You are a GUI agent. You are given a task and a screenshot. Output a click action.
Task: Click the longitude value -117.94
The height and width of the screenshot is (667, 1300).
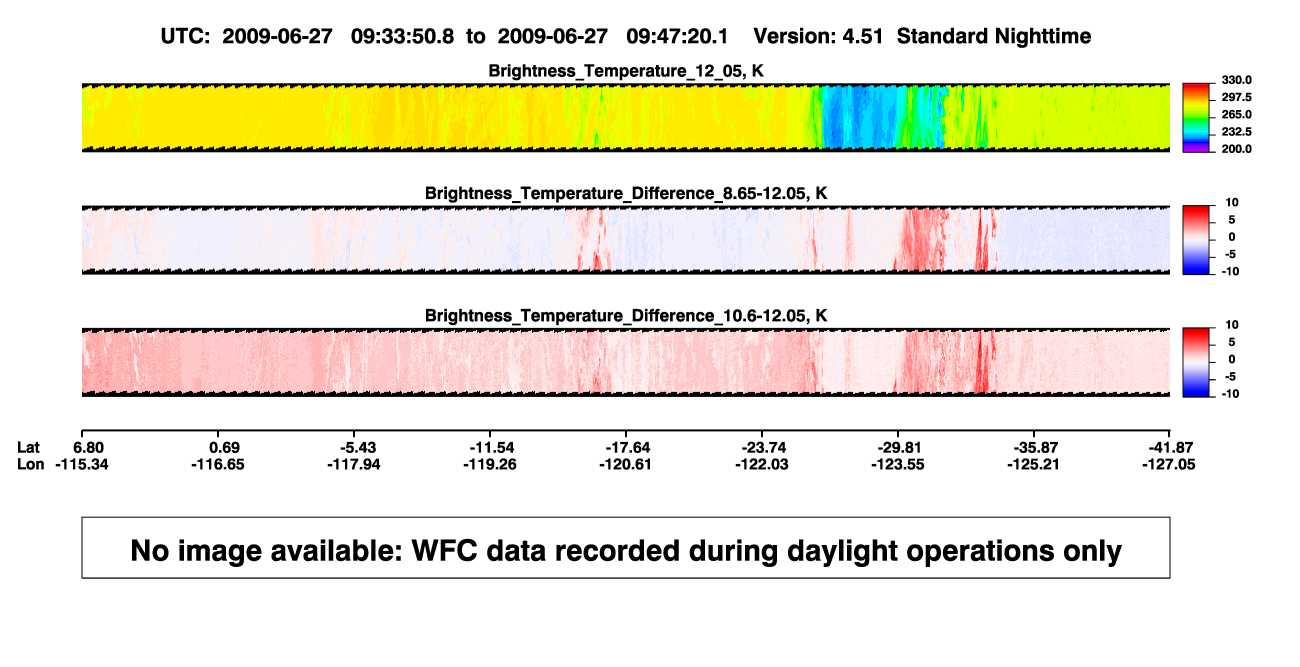354,464
